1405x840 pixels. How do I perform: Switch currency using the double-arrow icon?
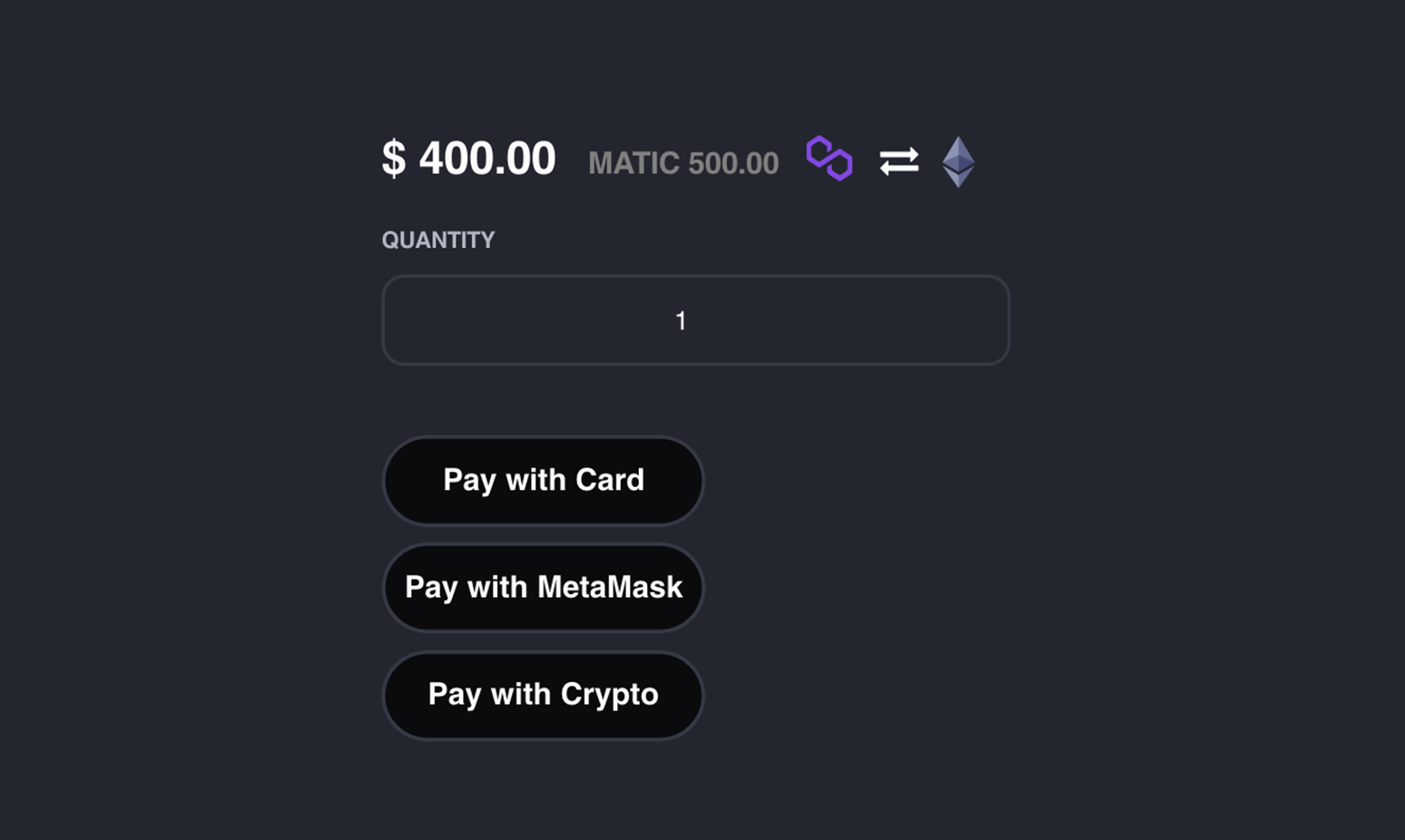tap(899, 161)
